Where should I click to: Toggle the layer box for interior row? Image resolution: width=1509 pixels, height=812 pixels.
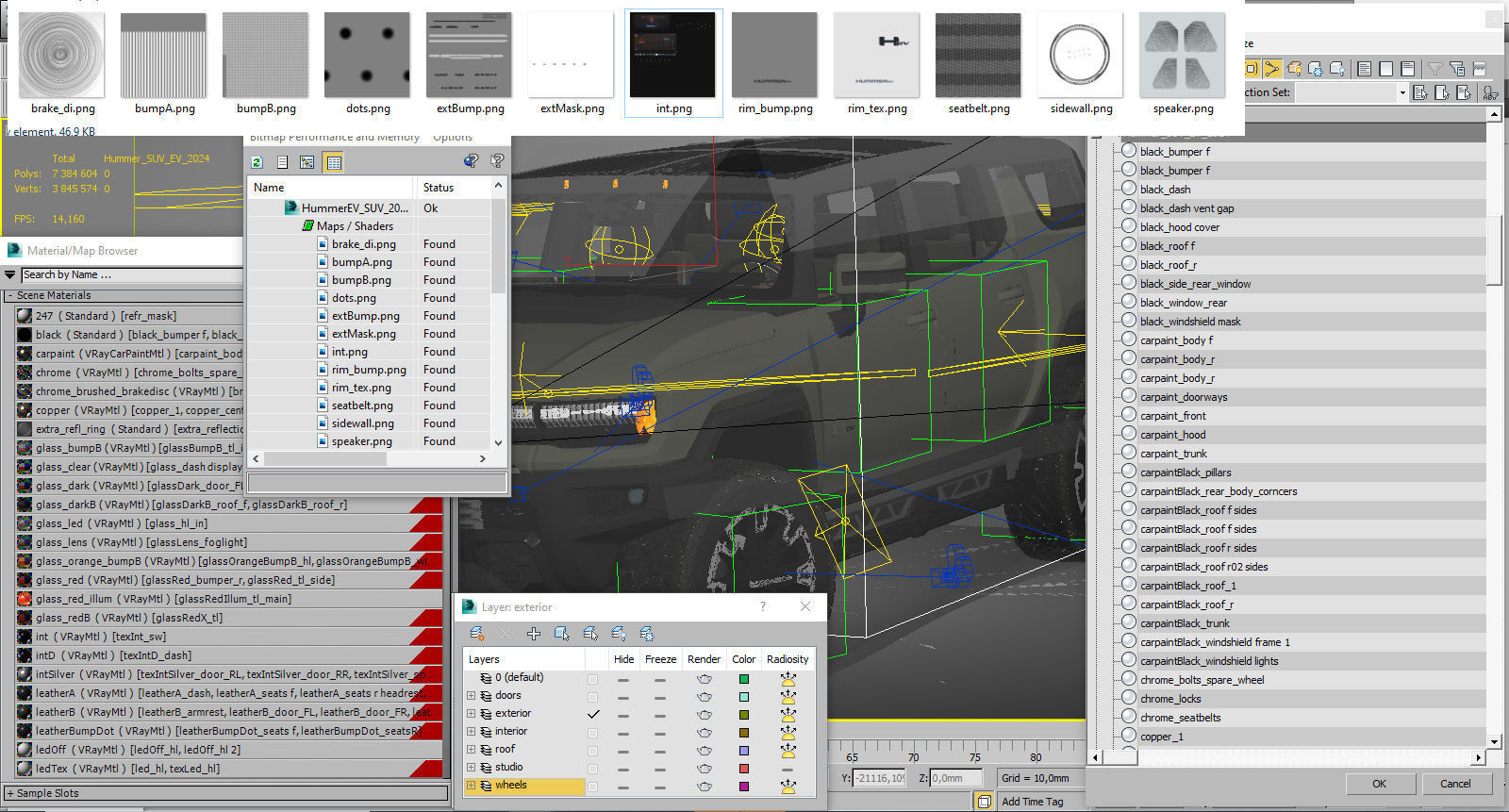[592, 732]
